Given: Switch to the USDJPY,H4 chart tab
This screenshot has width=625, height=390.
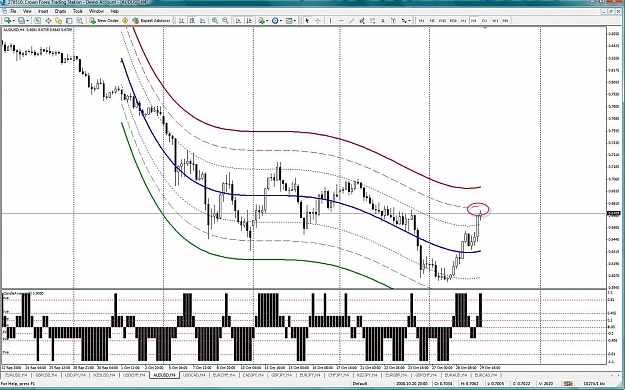Looking at the screenshot, I should pos(76,375).
